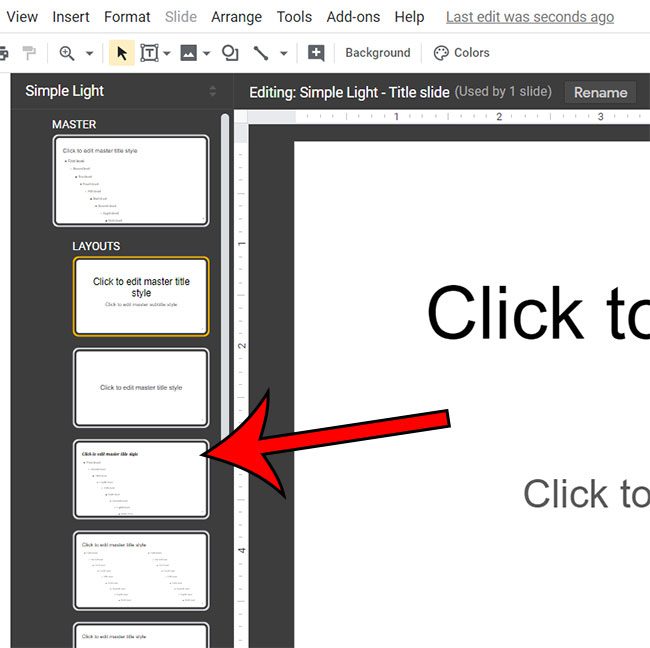Open 'Last edit was seconds ago' link
This screenshot has width=650, height=648.
tap(530, 17)
